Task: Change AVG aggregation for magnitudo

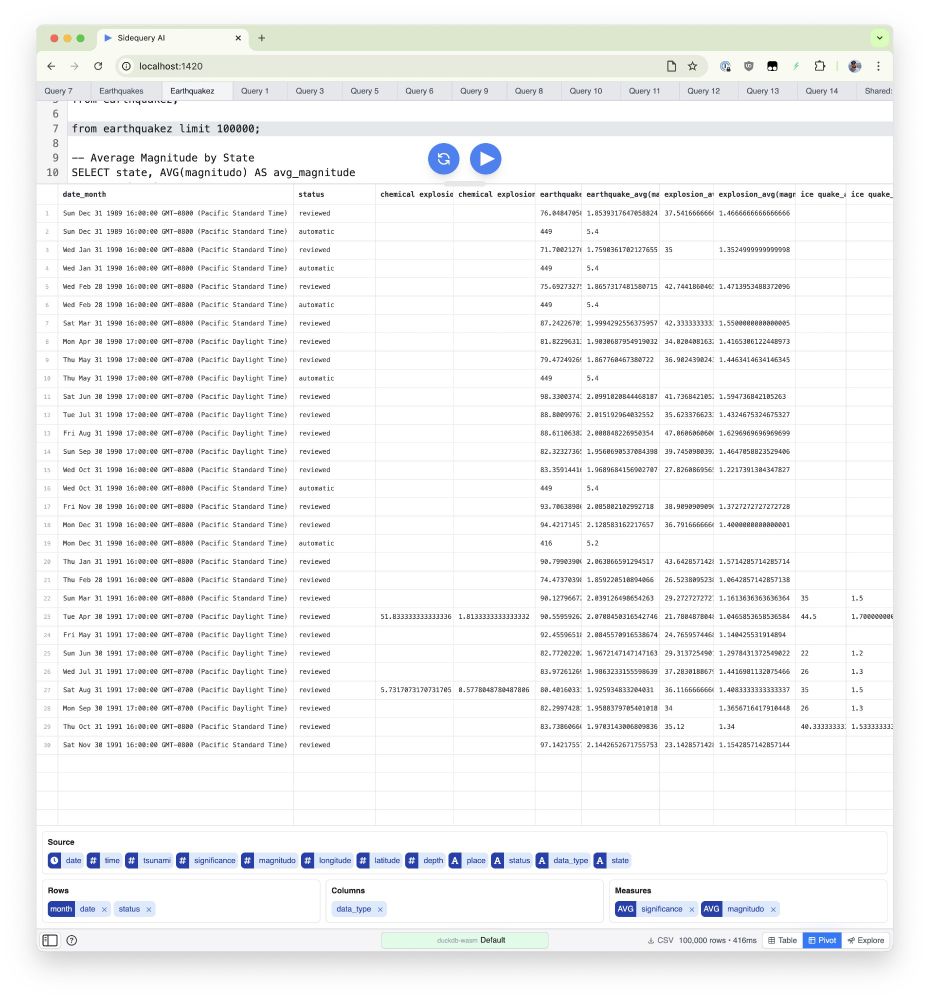Action: pyautogui.click(x=711, y=909)
